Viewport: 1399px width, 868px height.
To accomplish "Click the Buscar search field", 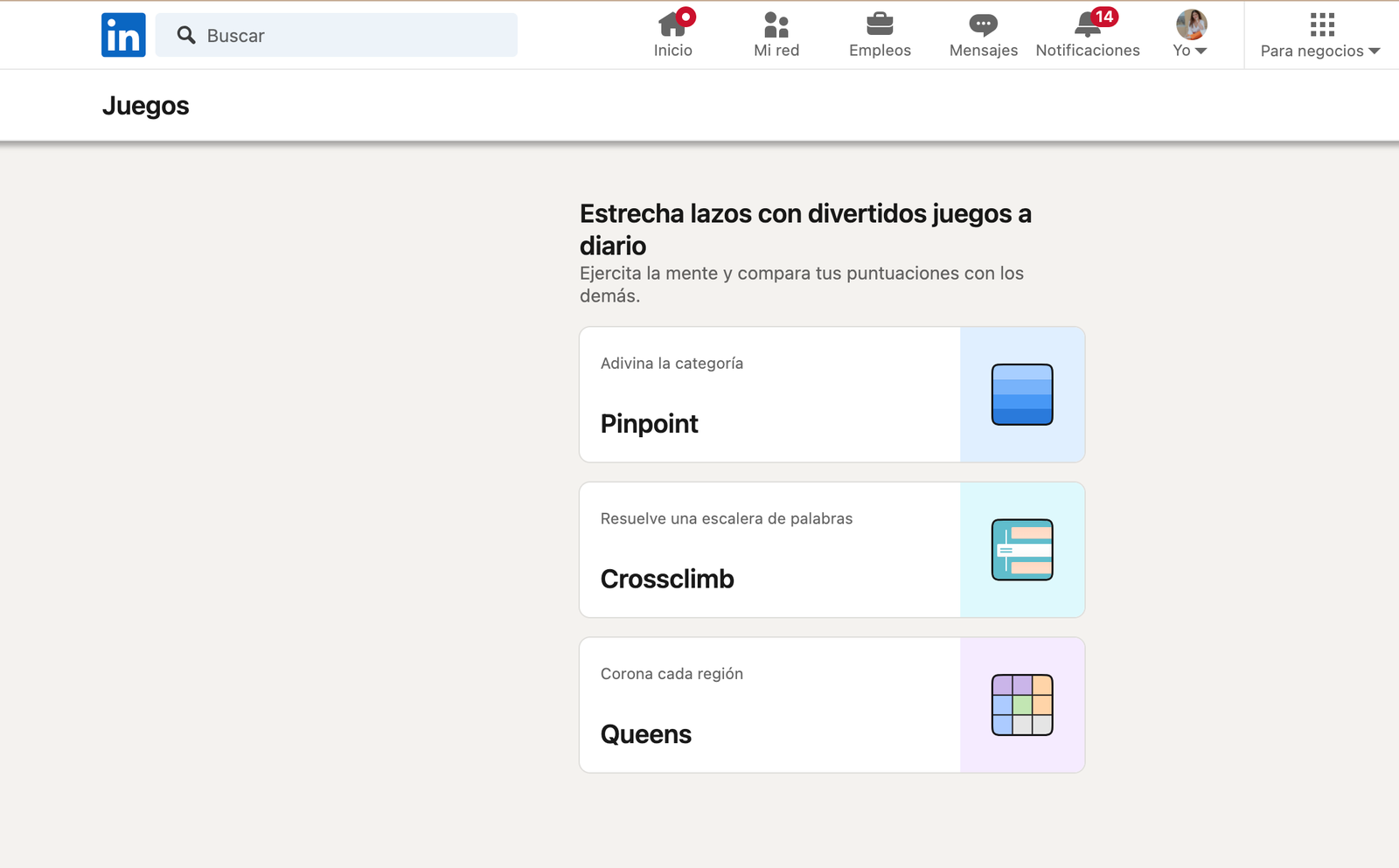I will (337, 35).
